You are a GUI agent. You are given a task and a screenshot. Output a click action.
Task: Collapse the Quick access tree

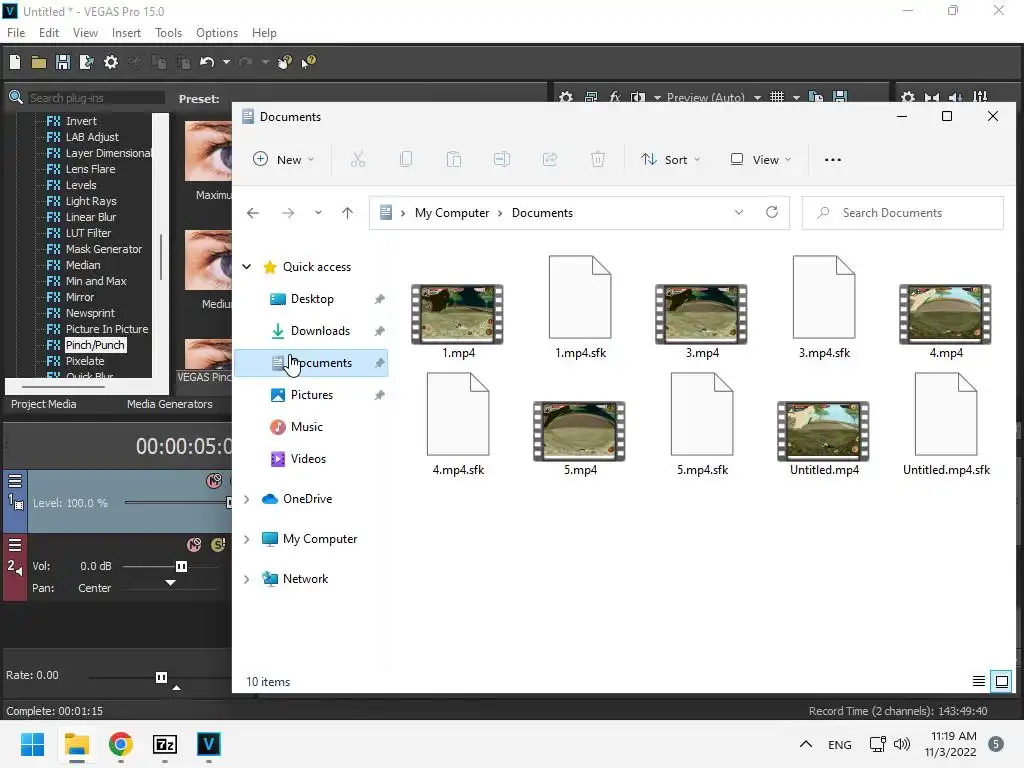247,266
